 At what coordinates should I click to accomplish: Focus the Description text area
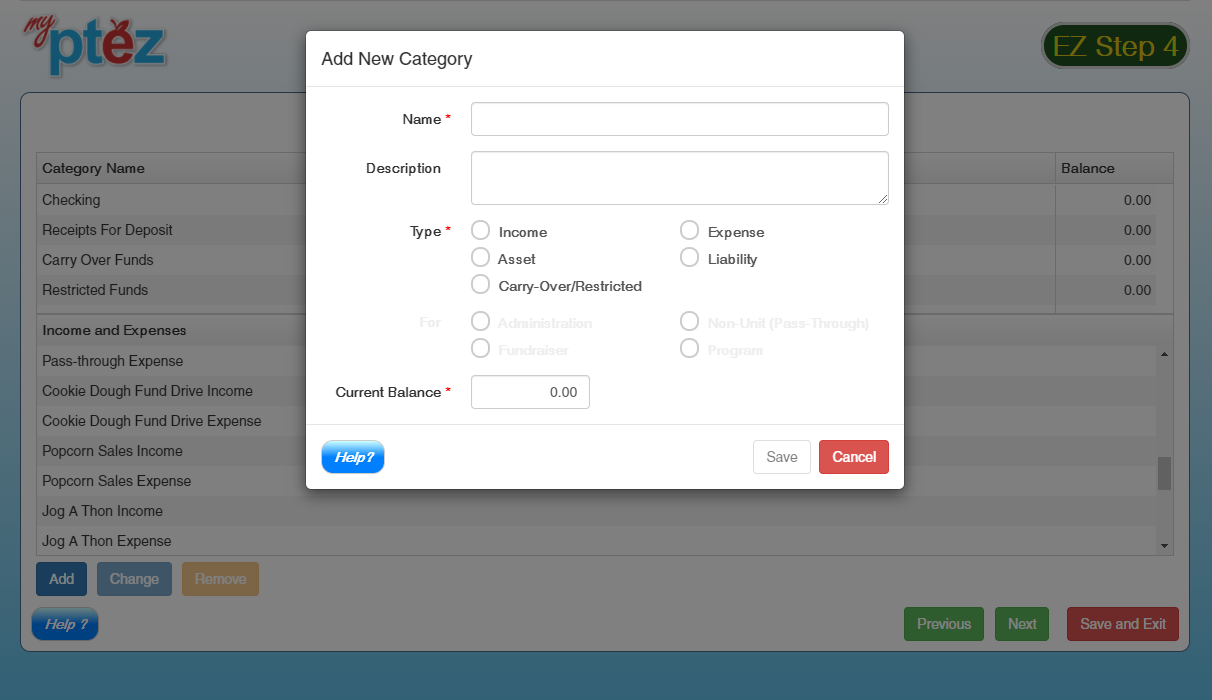[x=679, y=178]
